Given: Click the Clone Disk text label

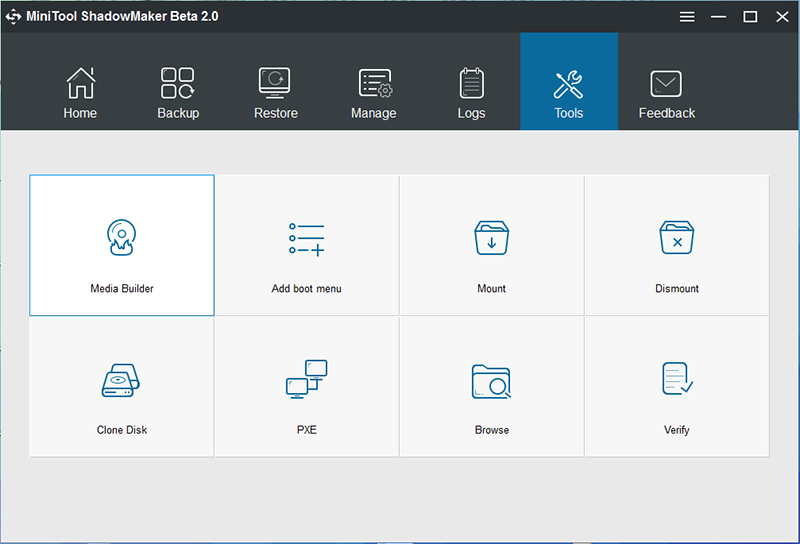Looking at the screenshot, I should [x=122, y=430].
